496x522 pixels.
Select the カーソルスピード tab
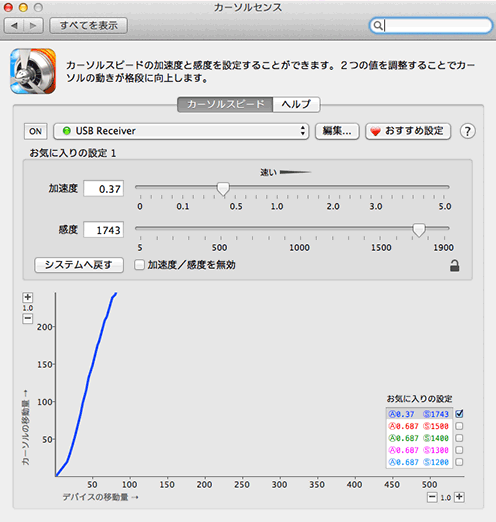coord(225,104)
